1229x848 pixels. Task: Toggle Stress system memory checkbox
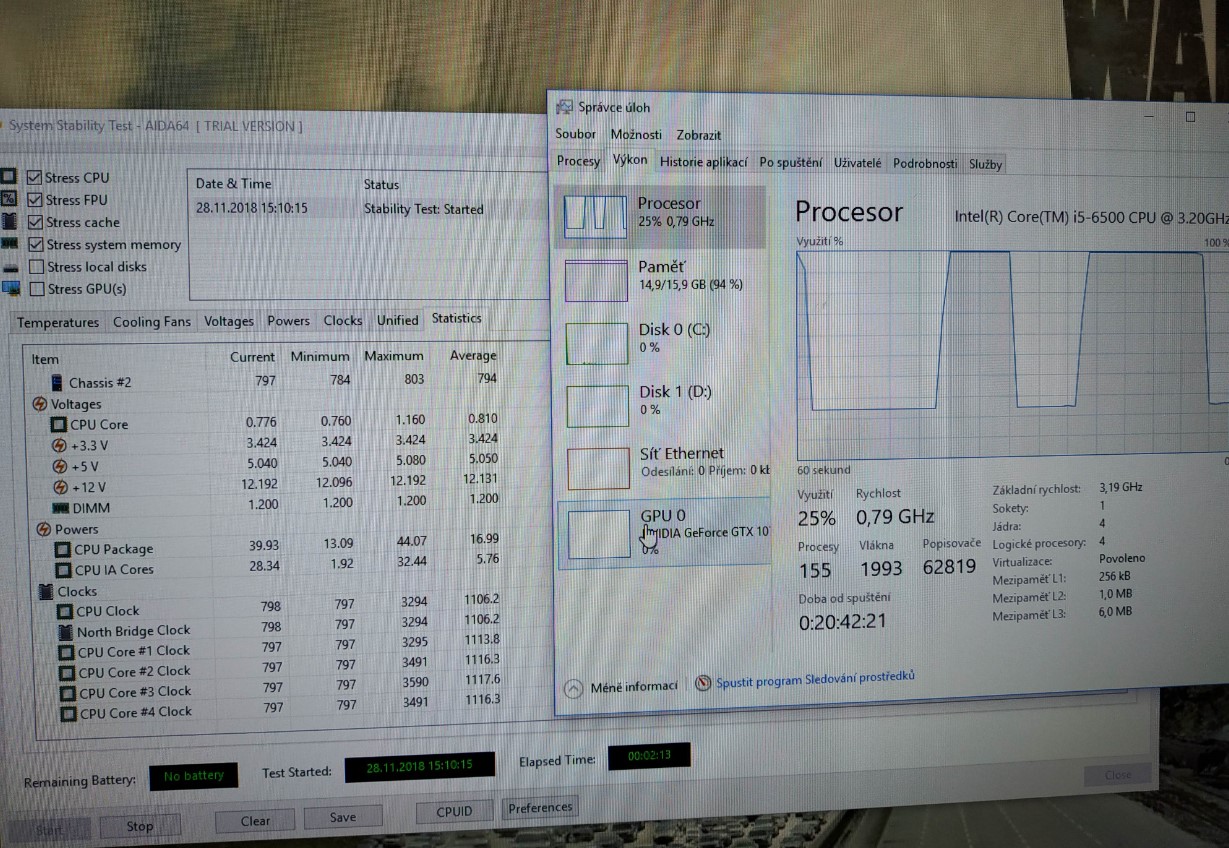pyautogui.click(x=36, y=244)
